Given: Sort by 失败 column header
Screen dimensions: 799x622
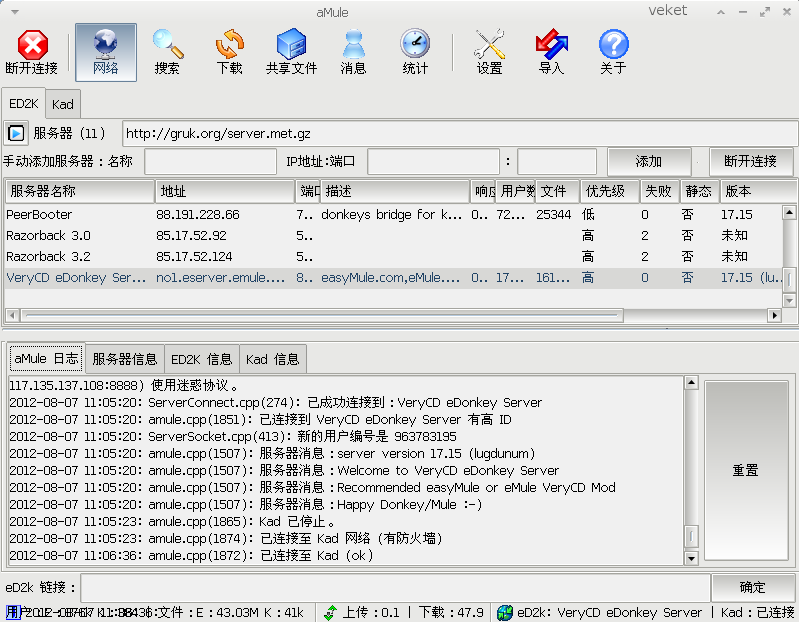Looking at the screenshot, I should (x=659, y=191).
